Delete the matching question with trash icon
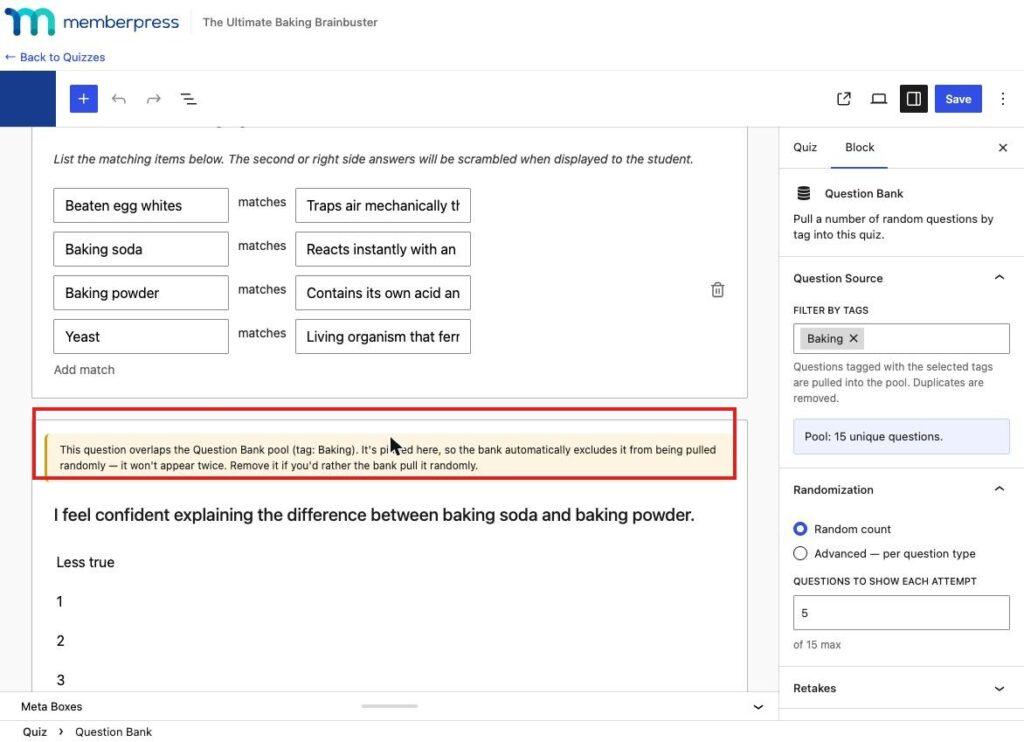The width and height of the screenshot is (1024, 742). point(717,289)
